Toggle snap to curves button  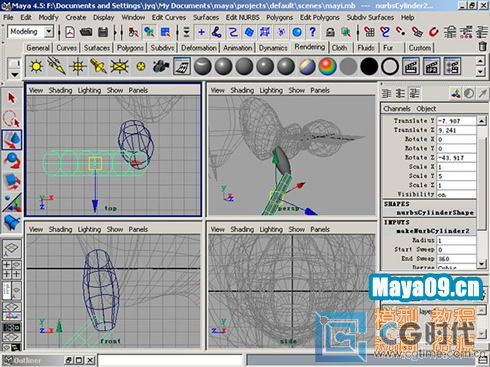385,32
